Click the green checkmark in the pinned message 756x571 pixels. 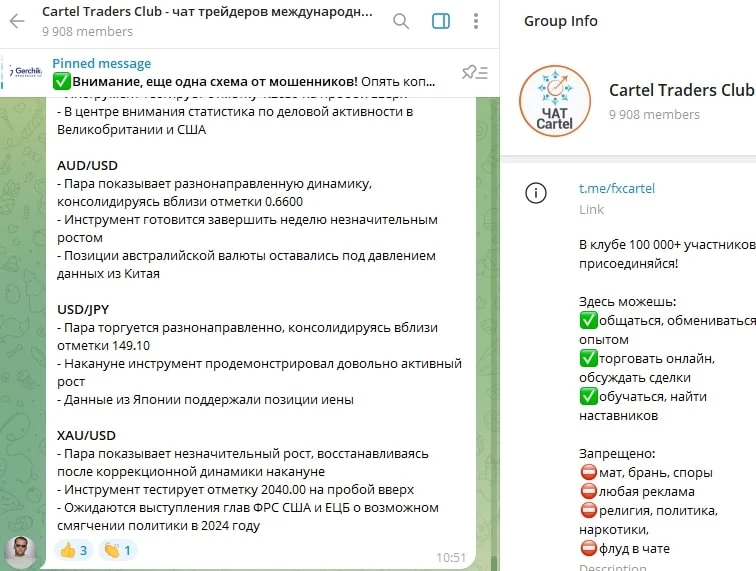(x=62, y=82)
